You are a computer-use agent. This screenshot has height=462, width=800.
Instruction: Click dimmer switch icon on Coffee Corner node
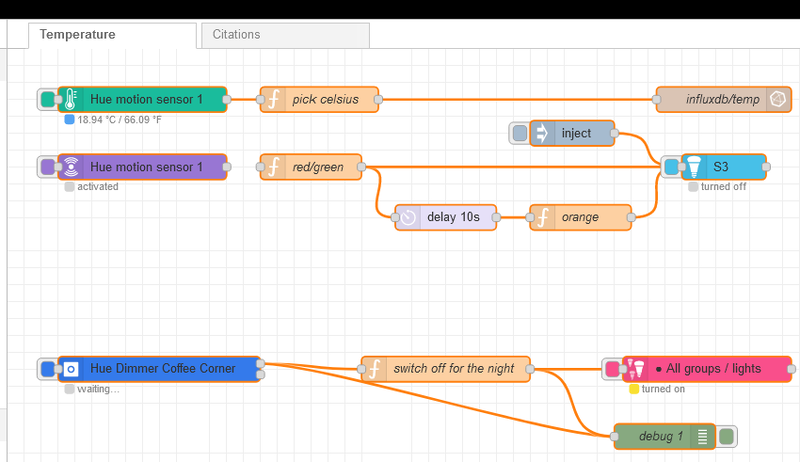click(71, 369)
